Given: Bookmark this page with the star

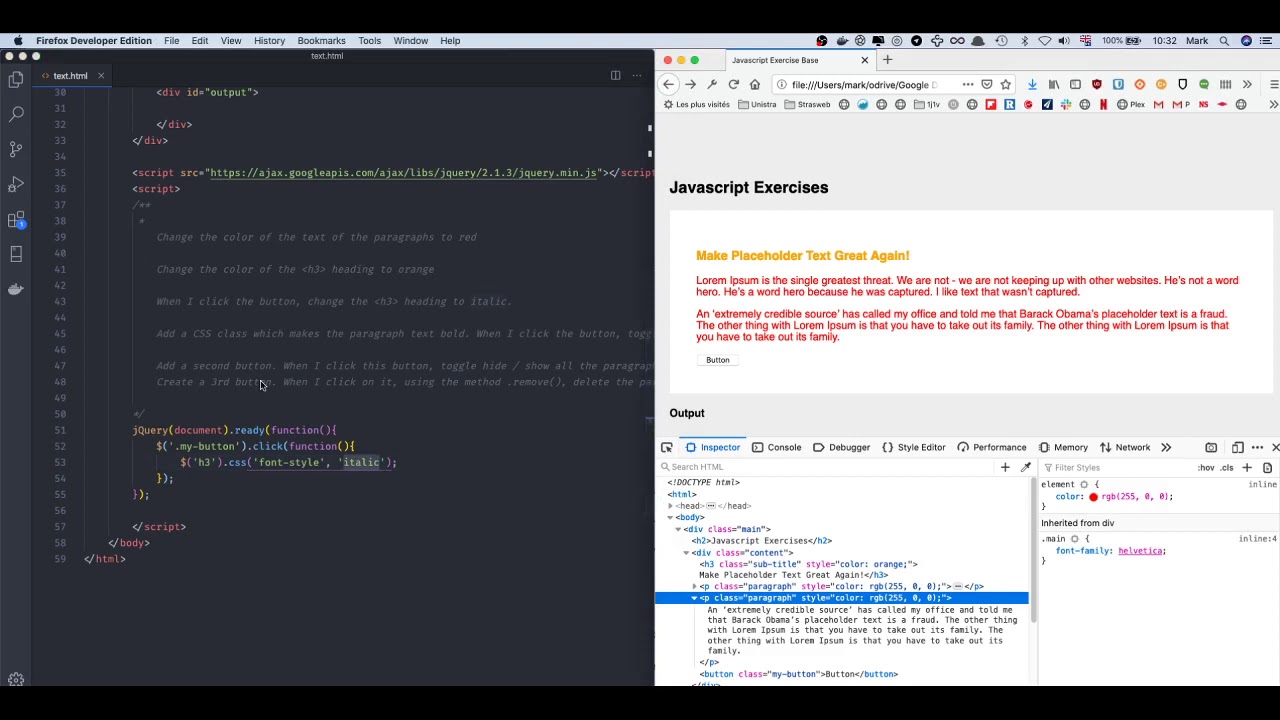Looking at the screenshot, I should pos(1006,85).
